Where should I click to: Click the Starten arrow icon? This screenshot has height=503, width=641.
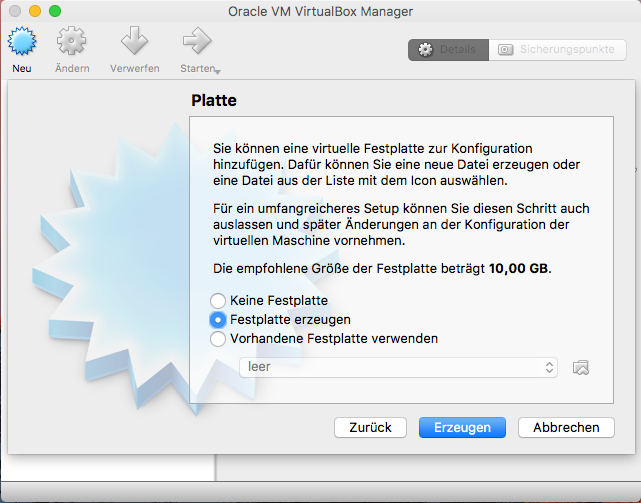tap(197, 43)
